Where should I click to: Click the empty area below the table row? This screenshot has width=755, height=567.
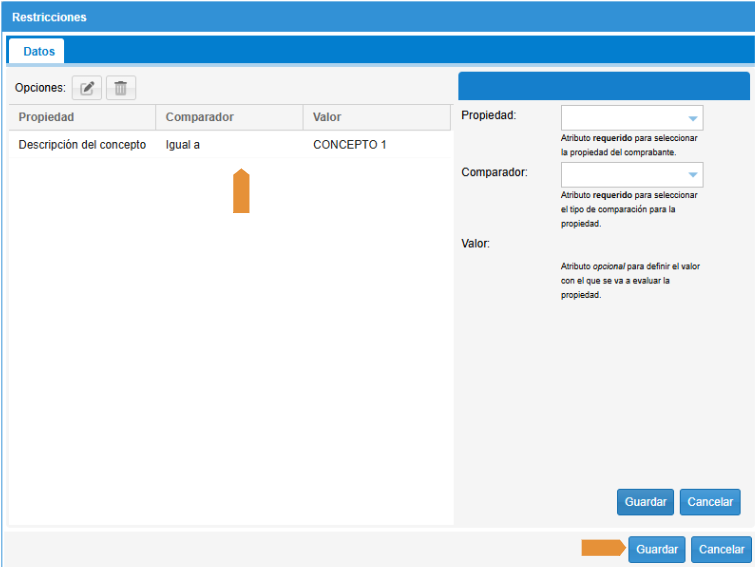click(x=230, y=350)
